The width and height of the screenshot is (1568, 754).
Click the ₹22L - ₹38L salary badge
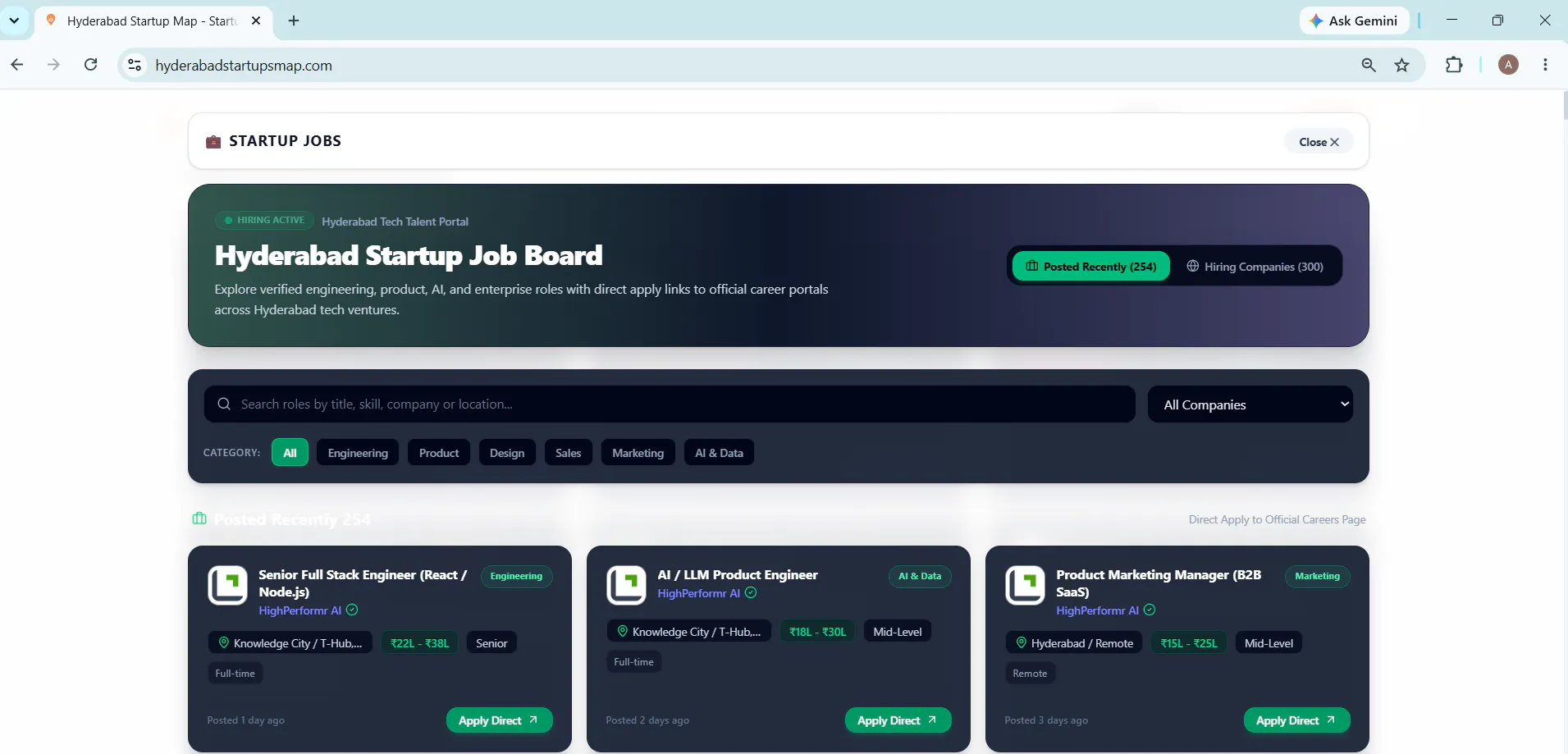pos(419,643)
